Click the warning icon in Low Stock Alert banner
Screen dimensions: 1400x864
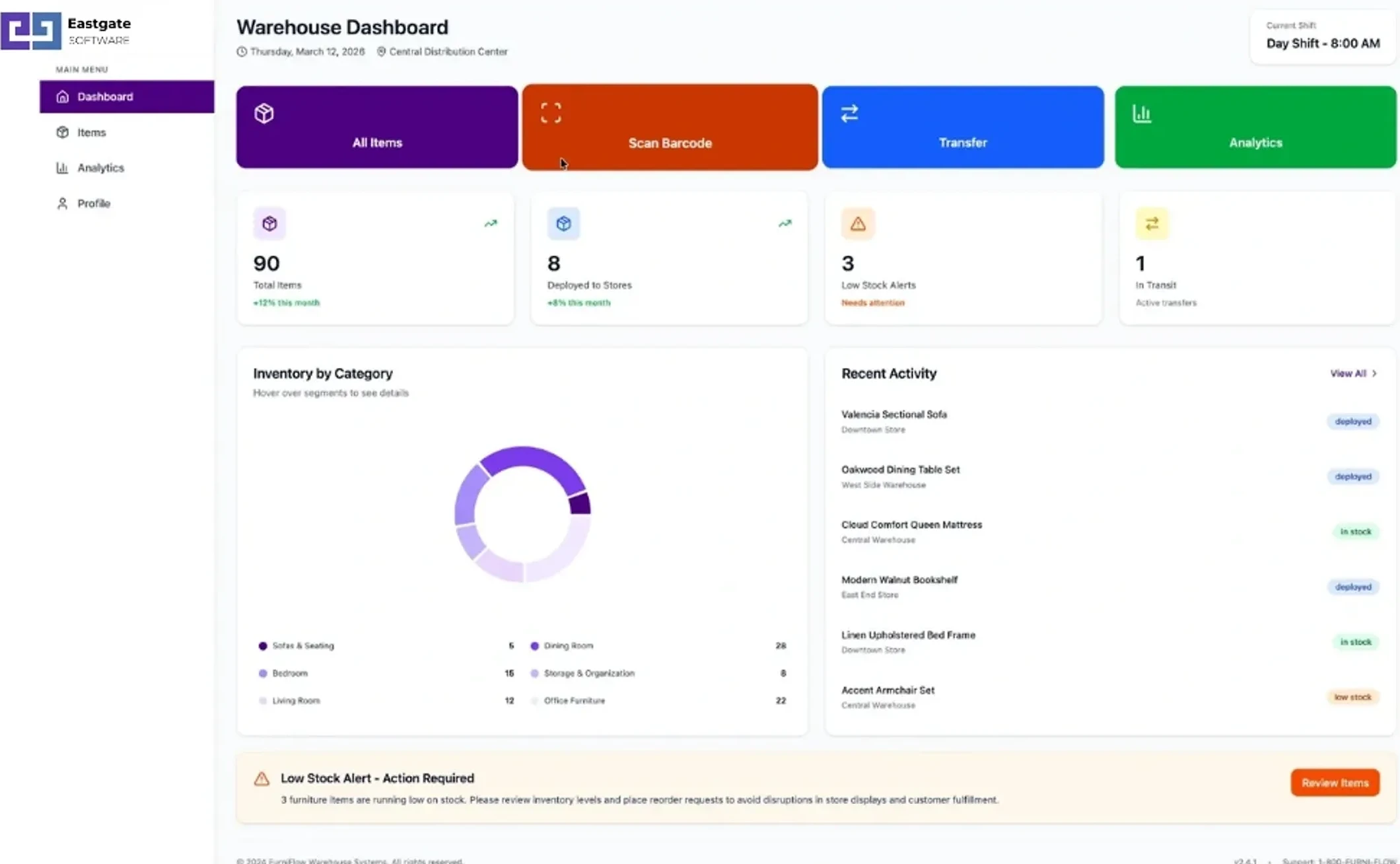(262, 779)
